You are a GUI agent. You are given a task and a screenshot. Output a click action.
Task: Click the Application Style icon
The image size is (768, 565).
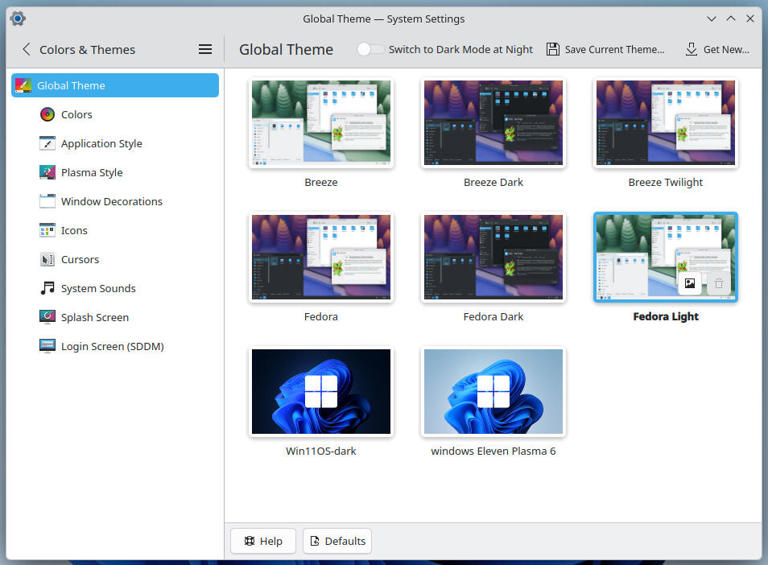[47, 143]
